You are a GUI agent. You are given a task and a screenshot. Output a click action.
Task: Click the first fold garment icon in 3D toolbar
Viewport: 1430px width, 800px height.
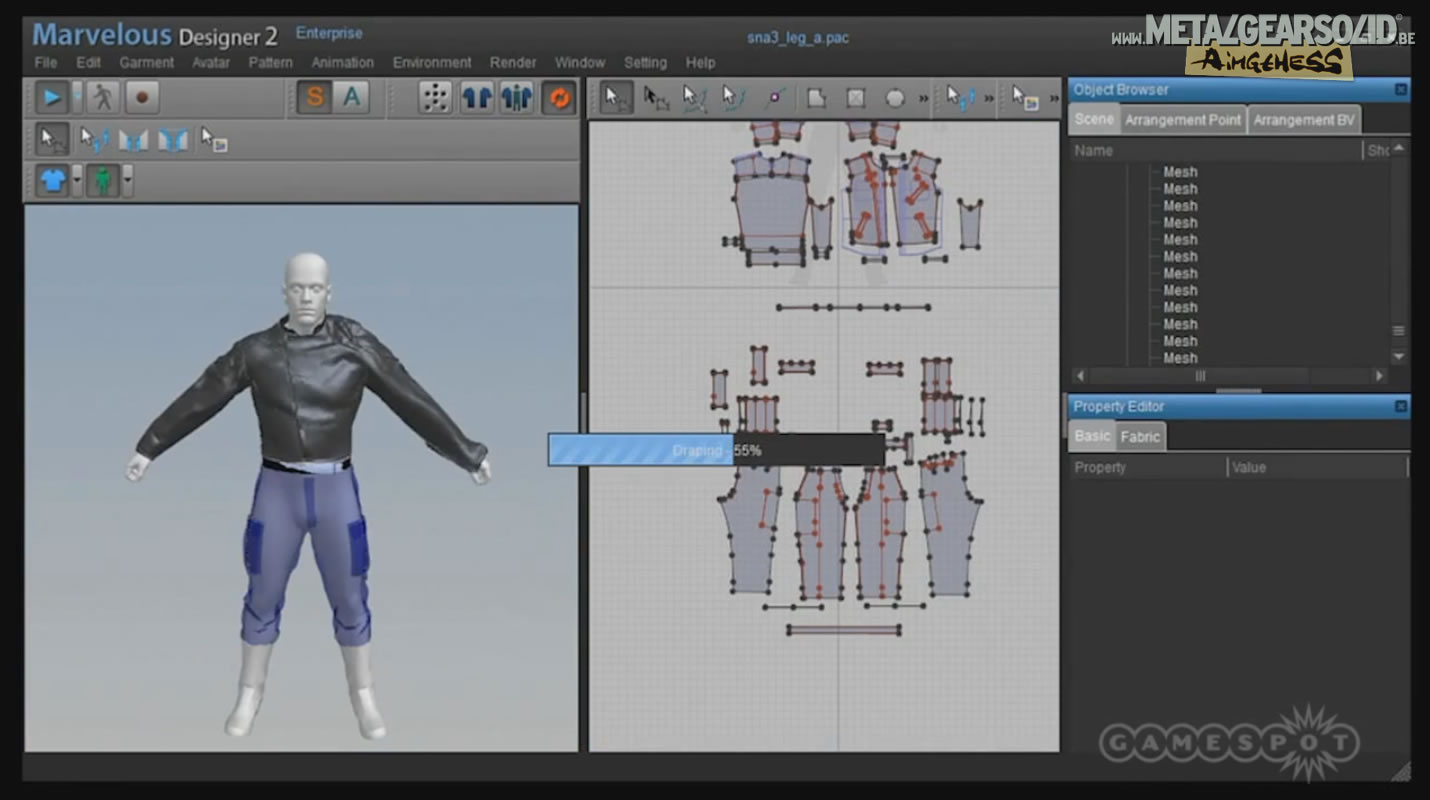(134, 139)
